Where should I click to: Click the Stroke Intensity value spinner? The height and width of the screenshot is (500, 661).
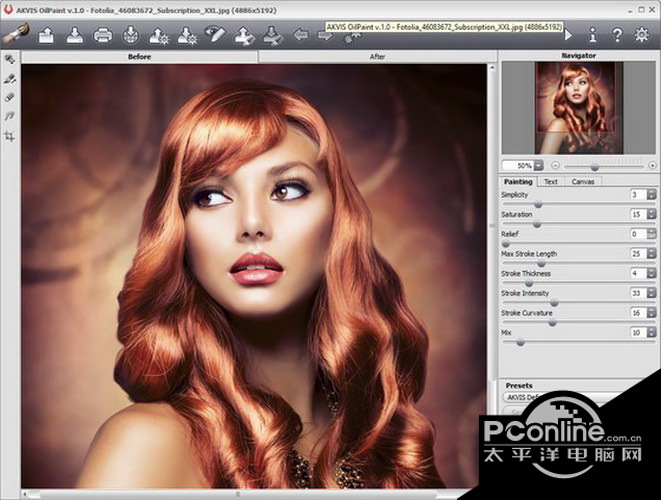pos(649,293)
